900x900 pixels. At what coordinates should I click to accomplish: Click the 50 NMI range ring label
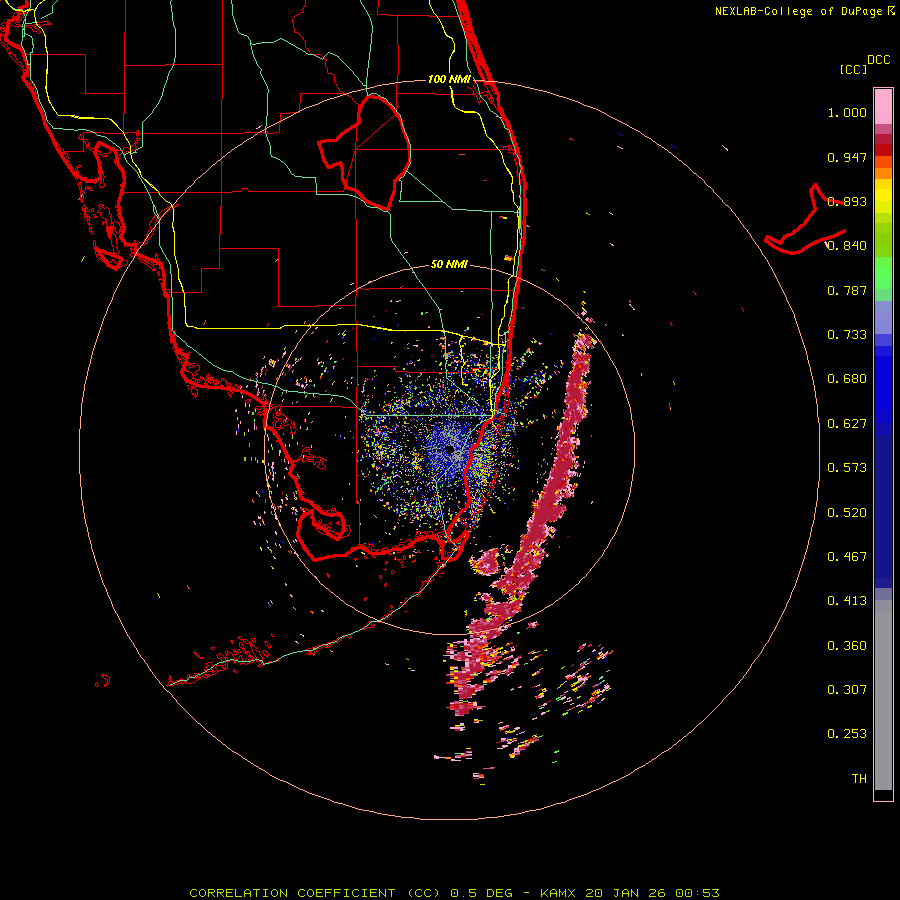pos(449,264)
